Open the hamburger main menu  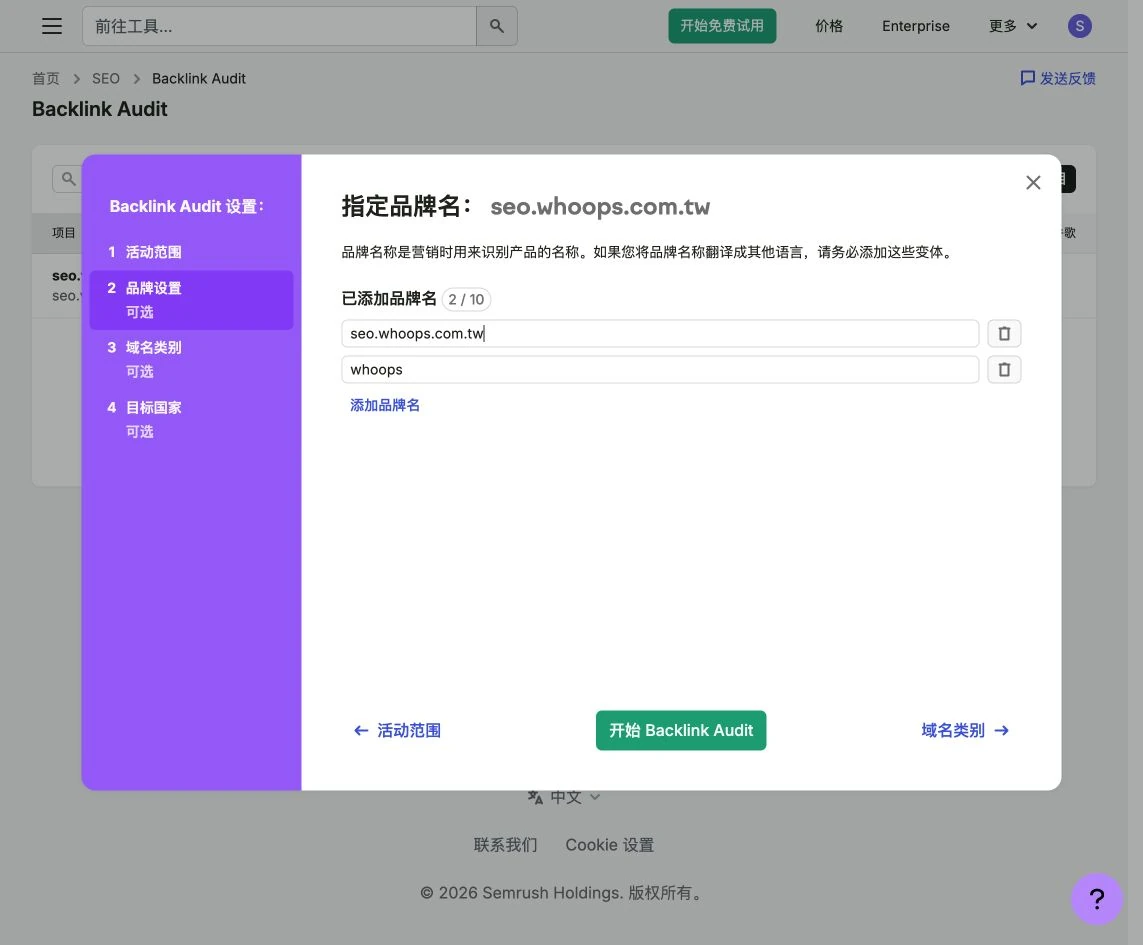point(52,26)
